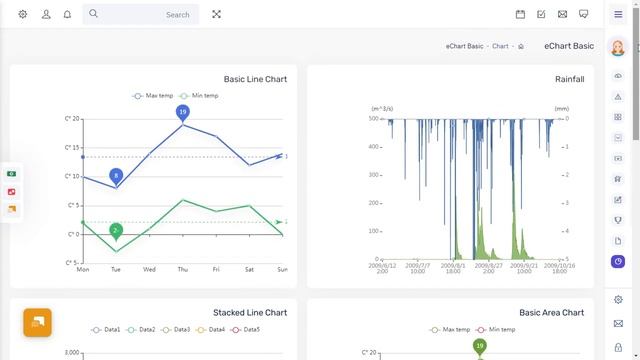640x360 pixels.
Task: Open the orange floating chat button
Action: click(x=38, y=322)
